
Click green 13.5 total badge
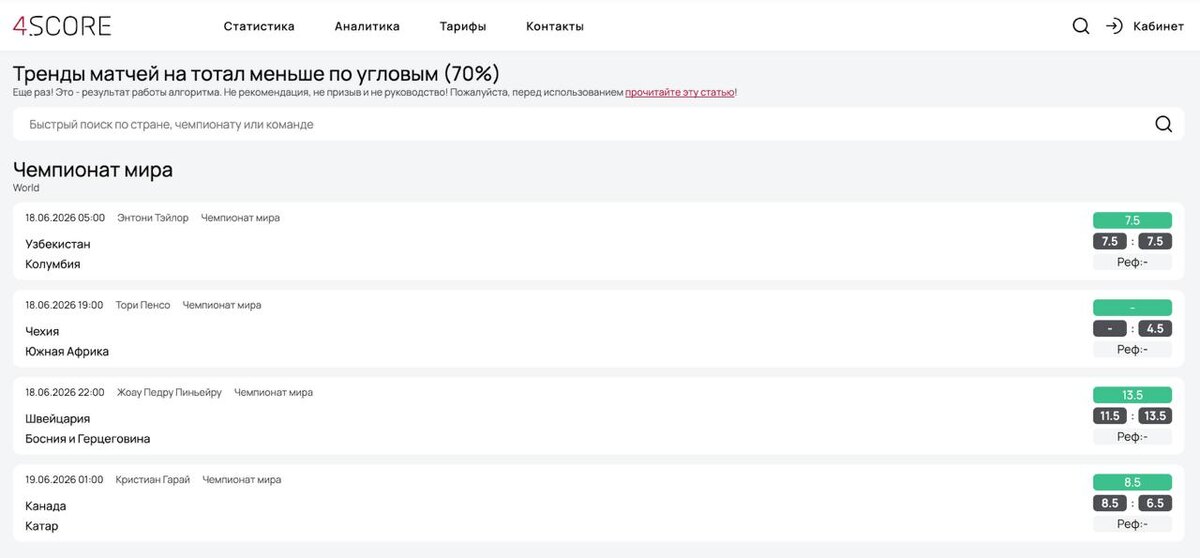pyautogui.click(x=1132, y=394)
